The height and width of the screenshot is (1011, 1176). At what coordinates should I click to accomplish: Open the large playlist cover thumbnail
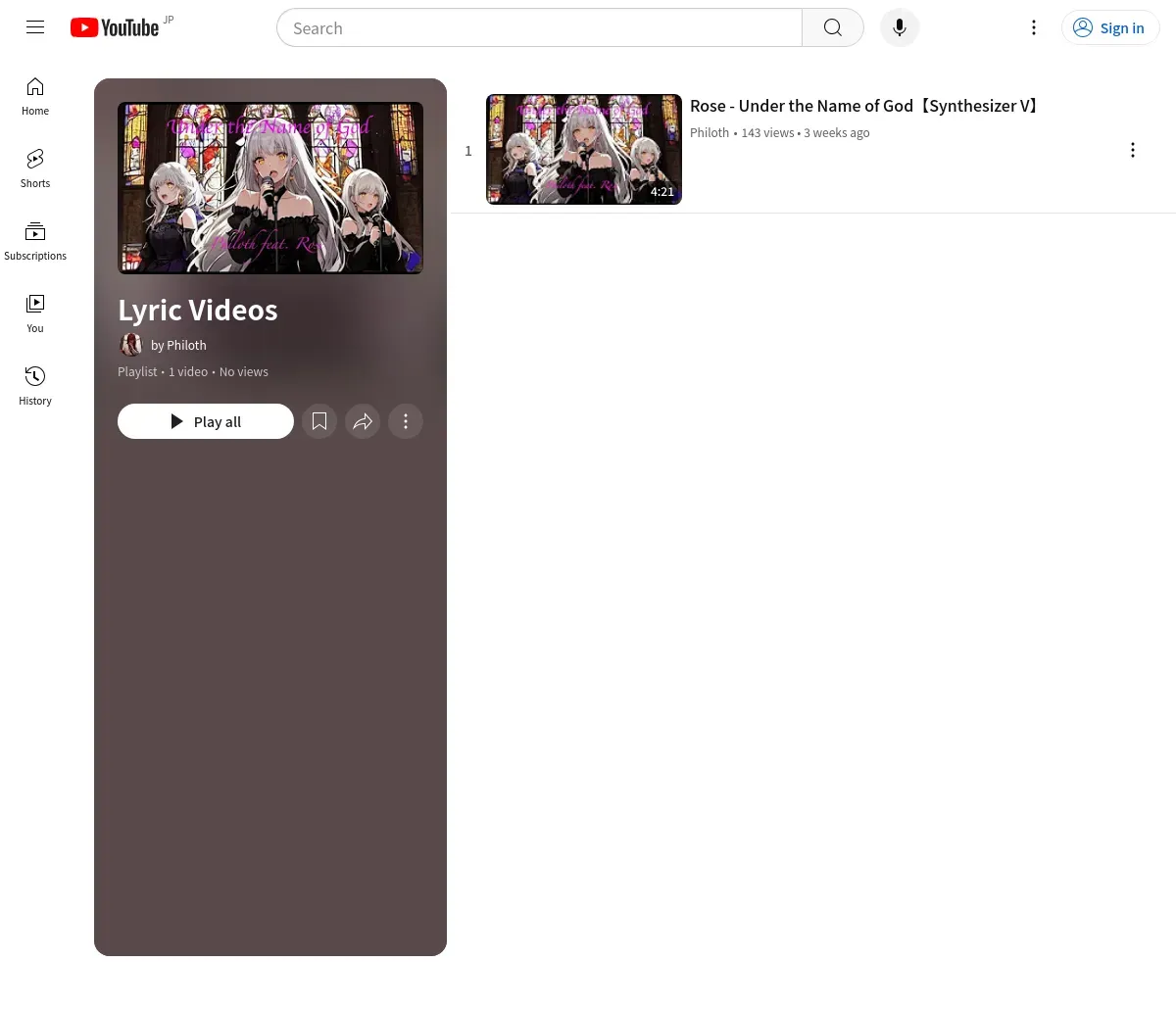[x=270, y=188]
